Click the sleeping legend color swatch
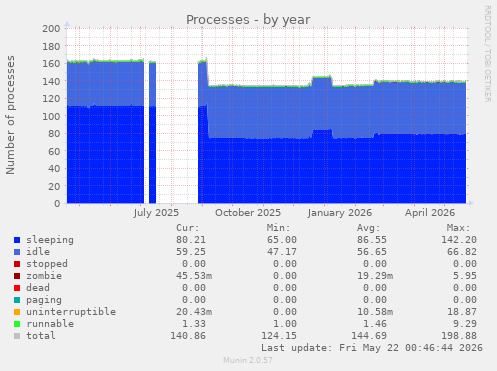The height and width of the screenshot is (371, 497). [x=17, y=240]
